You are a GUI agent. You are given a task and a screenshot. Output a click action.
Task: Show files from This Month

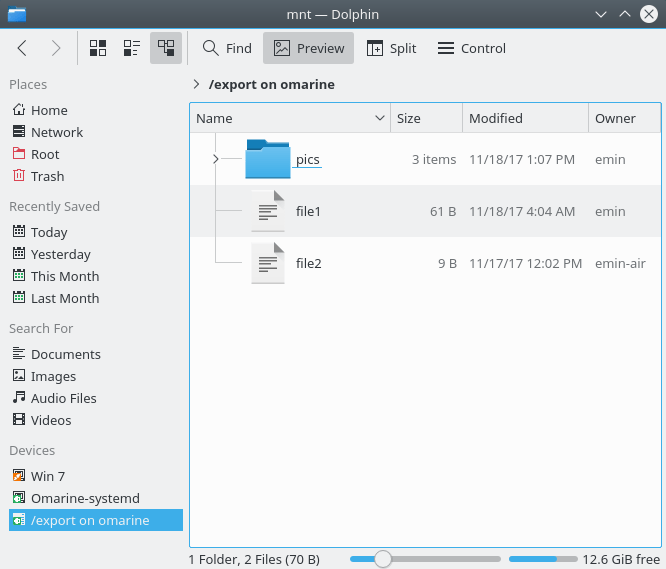64,276
